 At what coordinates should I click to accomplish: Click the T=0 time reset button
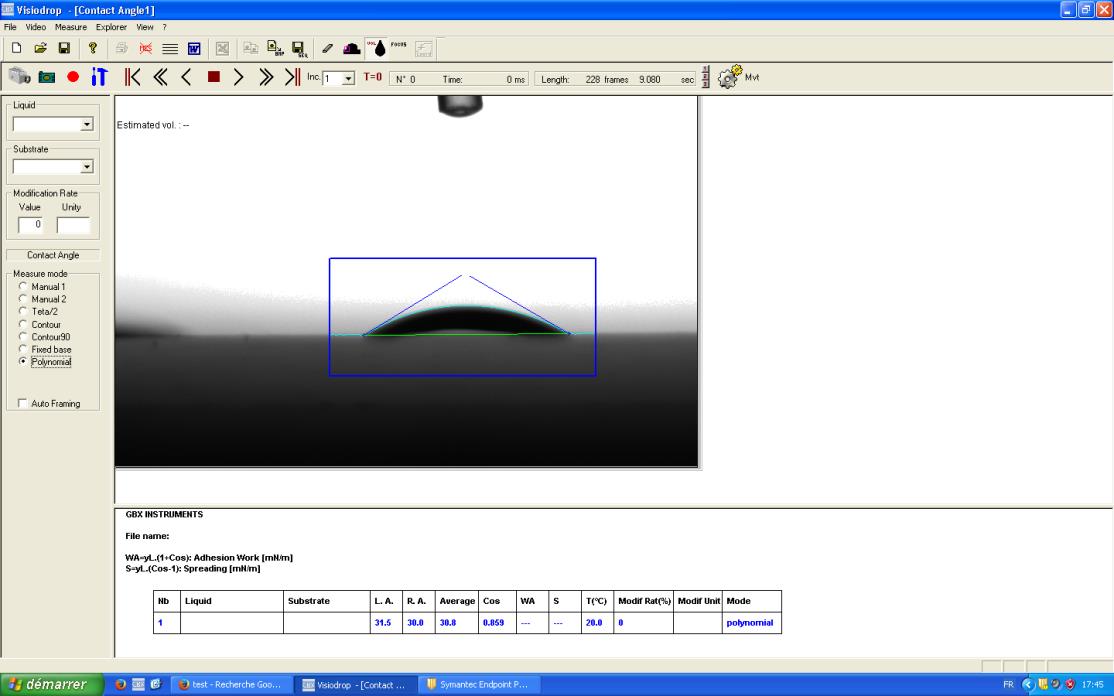click(x=372, y=77)
